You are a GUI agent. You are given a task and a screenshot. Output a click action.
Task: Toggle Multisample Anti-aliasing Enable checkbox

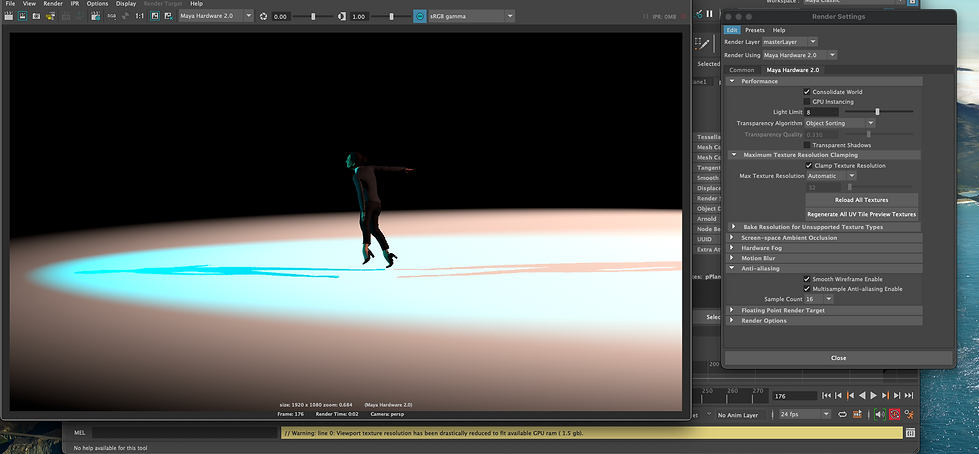[807, 289]
